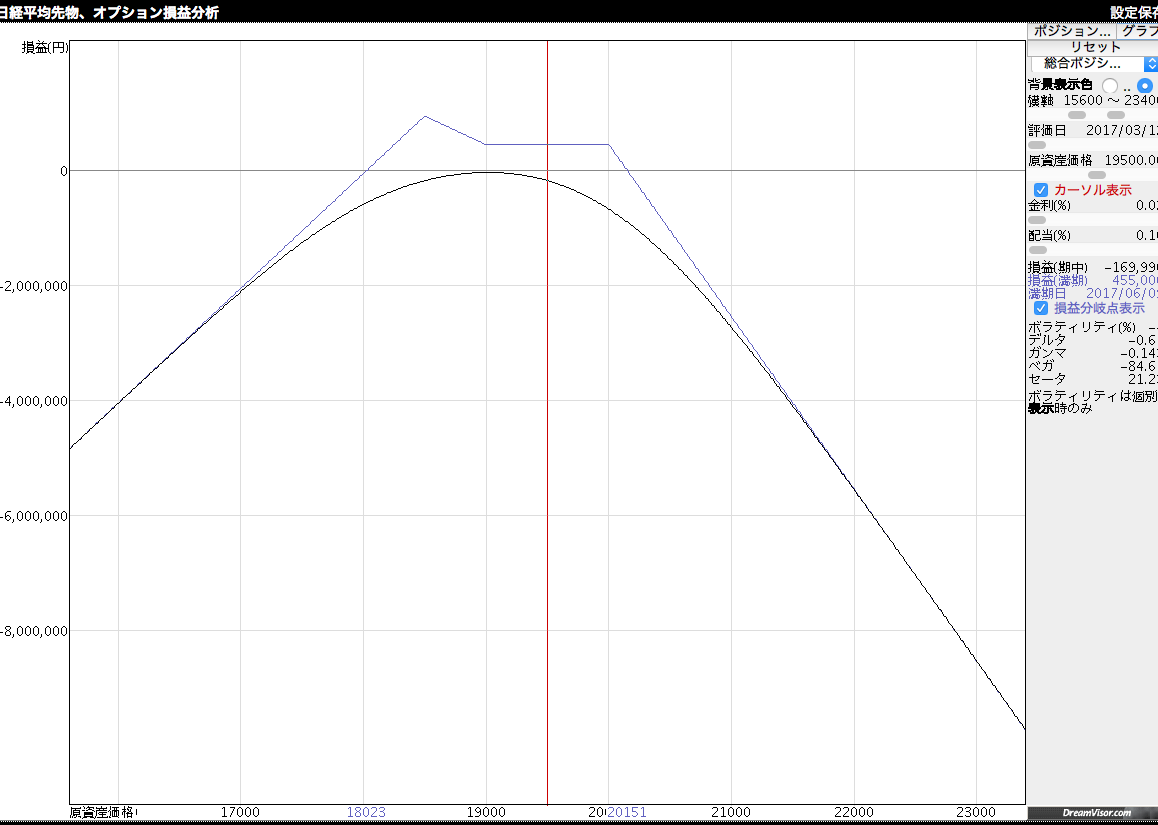Toggle the カーソル表示 checkbox
Image resolution: width=1158 pixels, height=825 pixels.
tap(1041, 190)
